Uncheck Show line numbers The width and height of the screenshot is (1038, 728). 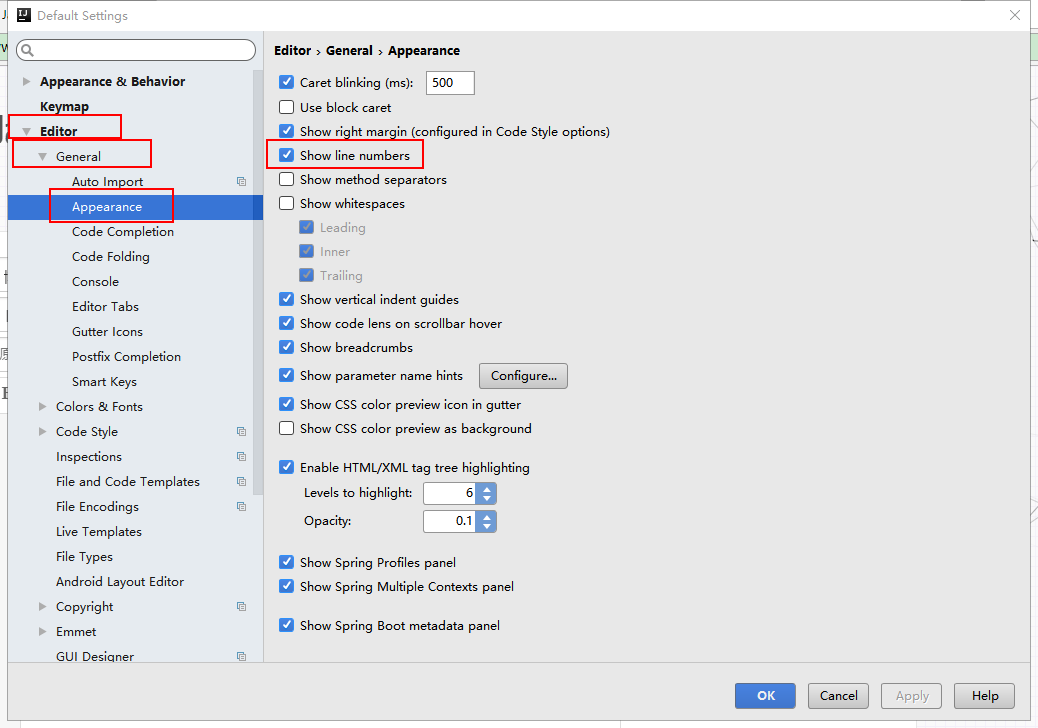[287, 155]
